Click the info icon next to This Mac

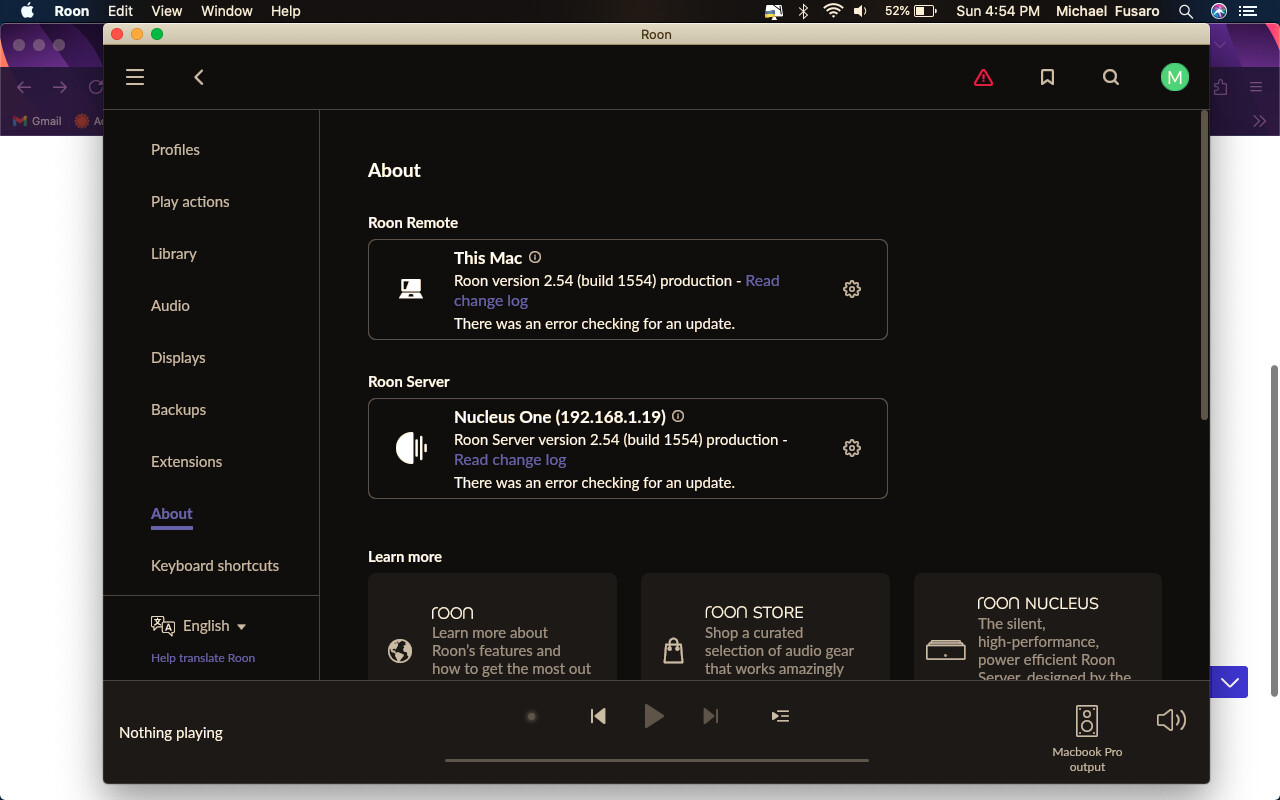pos(534,257)
